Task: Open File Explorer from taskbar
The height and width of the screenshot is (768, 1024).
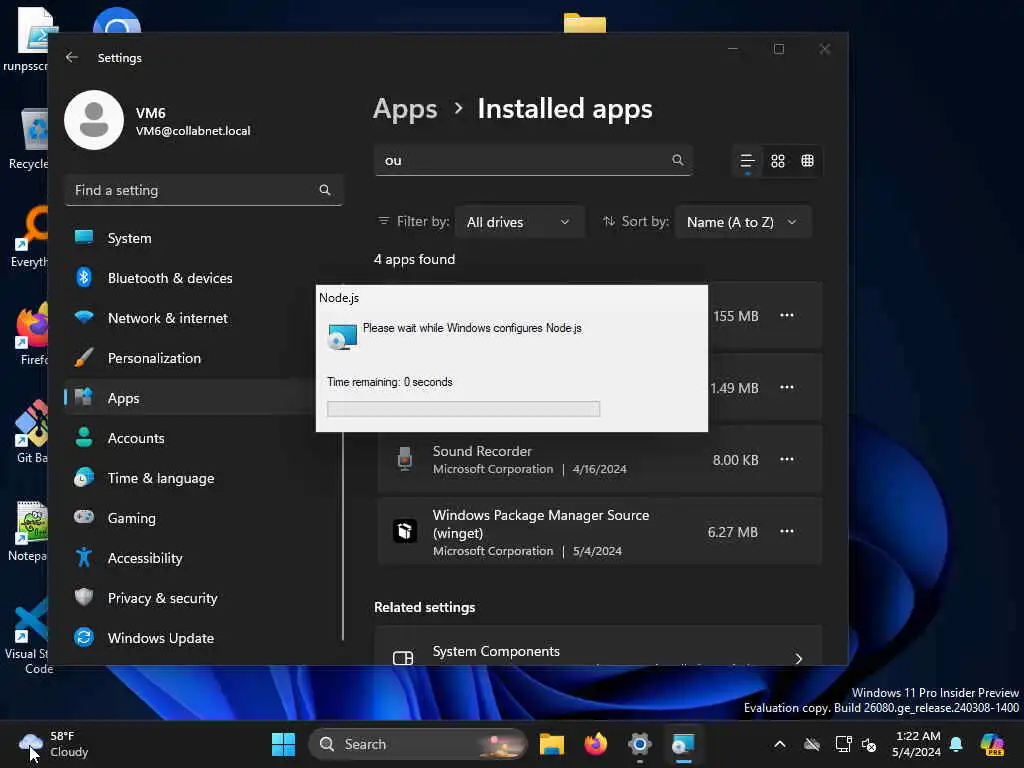Action: coord(552,744)
